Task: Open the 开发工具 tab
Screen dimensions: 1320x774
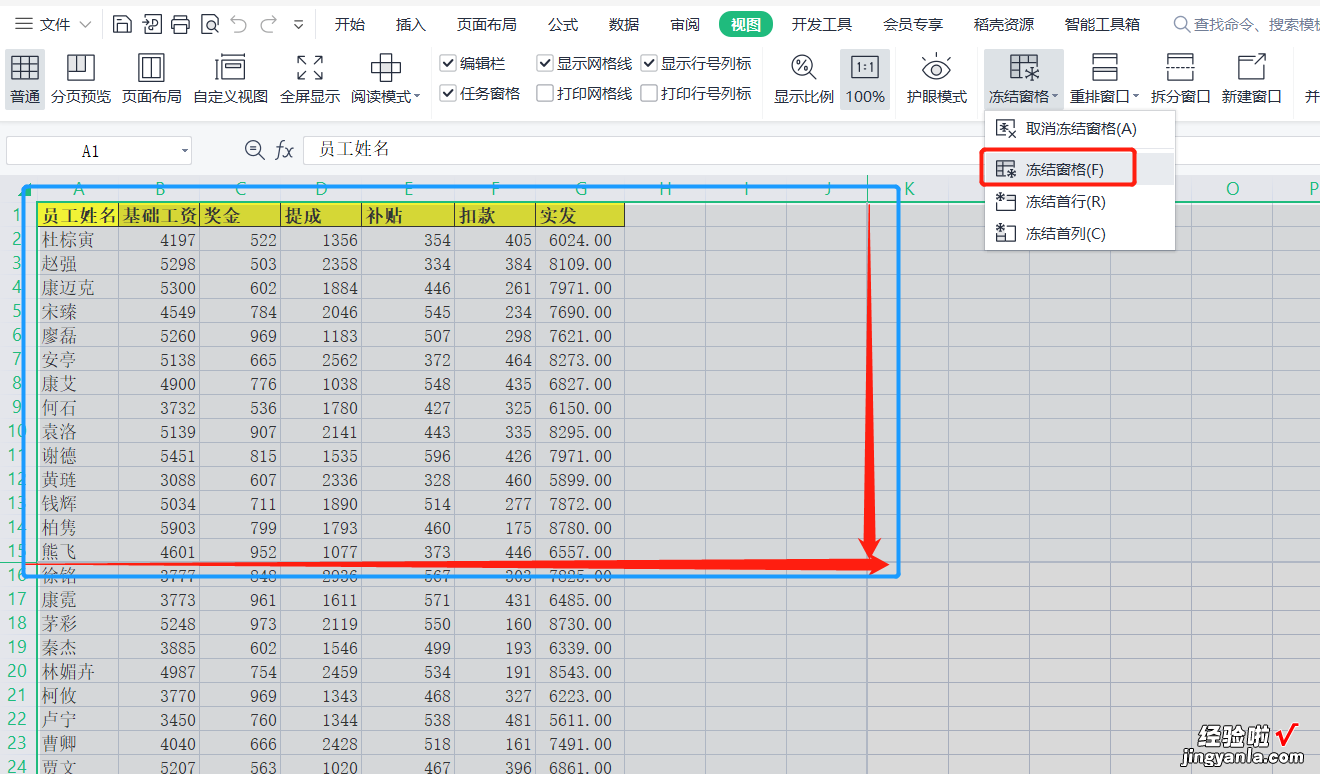Action: (822, 24)
